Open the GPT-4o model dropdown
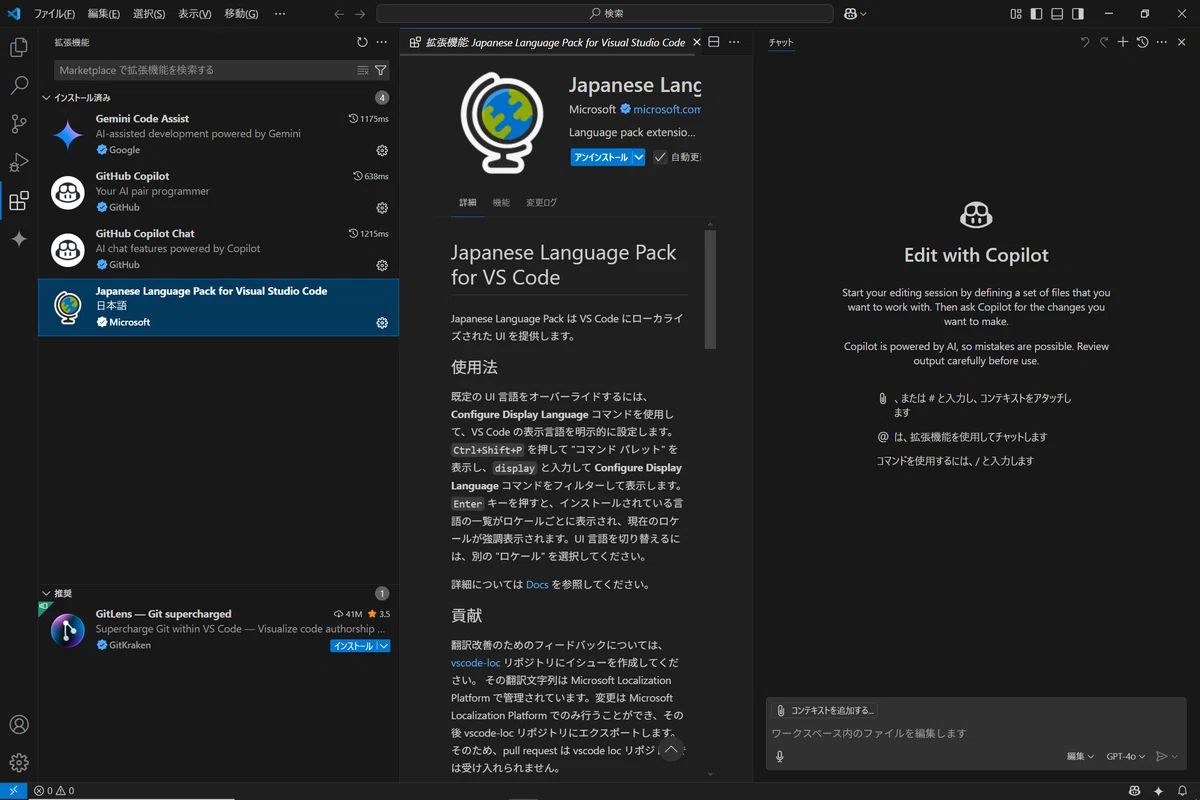The height and width of the screenshot is (800, 1200). 1125,757
